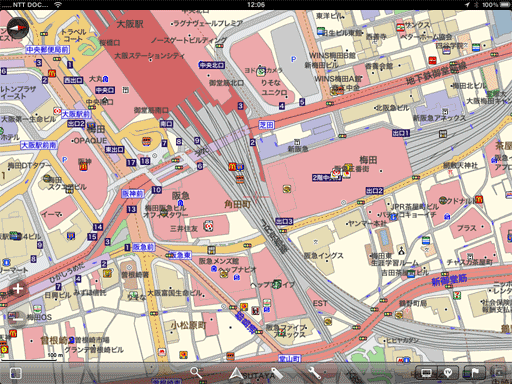Tap the ヤンマー本社 label
The width and height of the screenshot is (512, 384).
tap(368, 223)
